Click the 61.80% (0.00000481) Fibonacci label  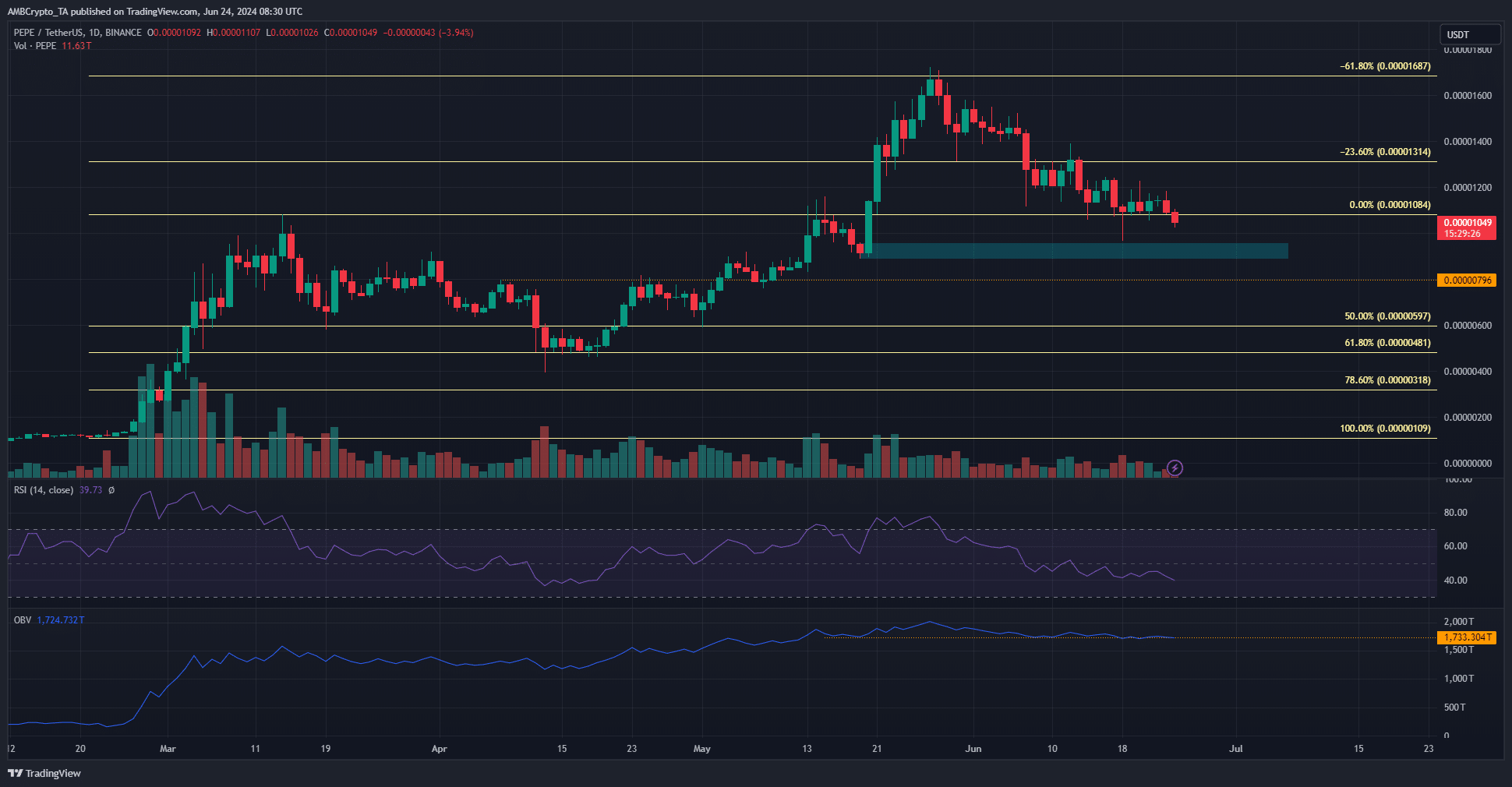(1387, 343)
